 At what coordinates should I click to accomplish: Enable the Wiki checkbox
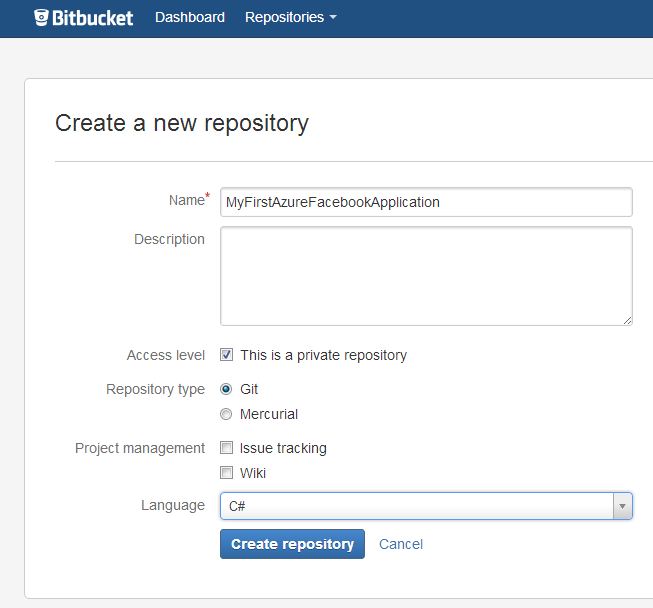(x=227, y=473)
